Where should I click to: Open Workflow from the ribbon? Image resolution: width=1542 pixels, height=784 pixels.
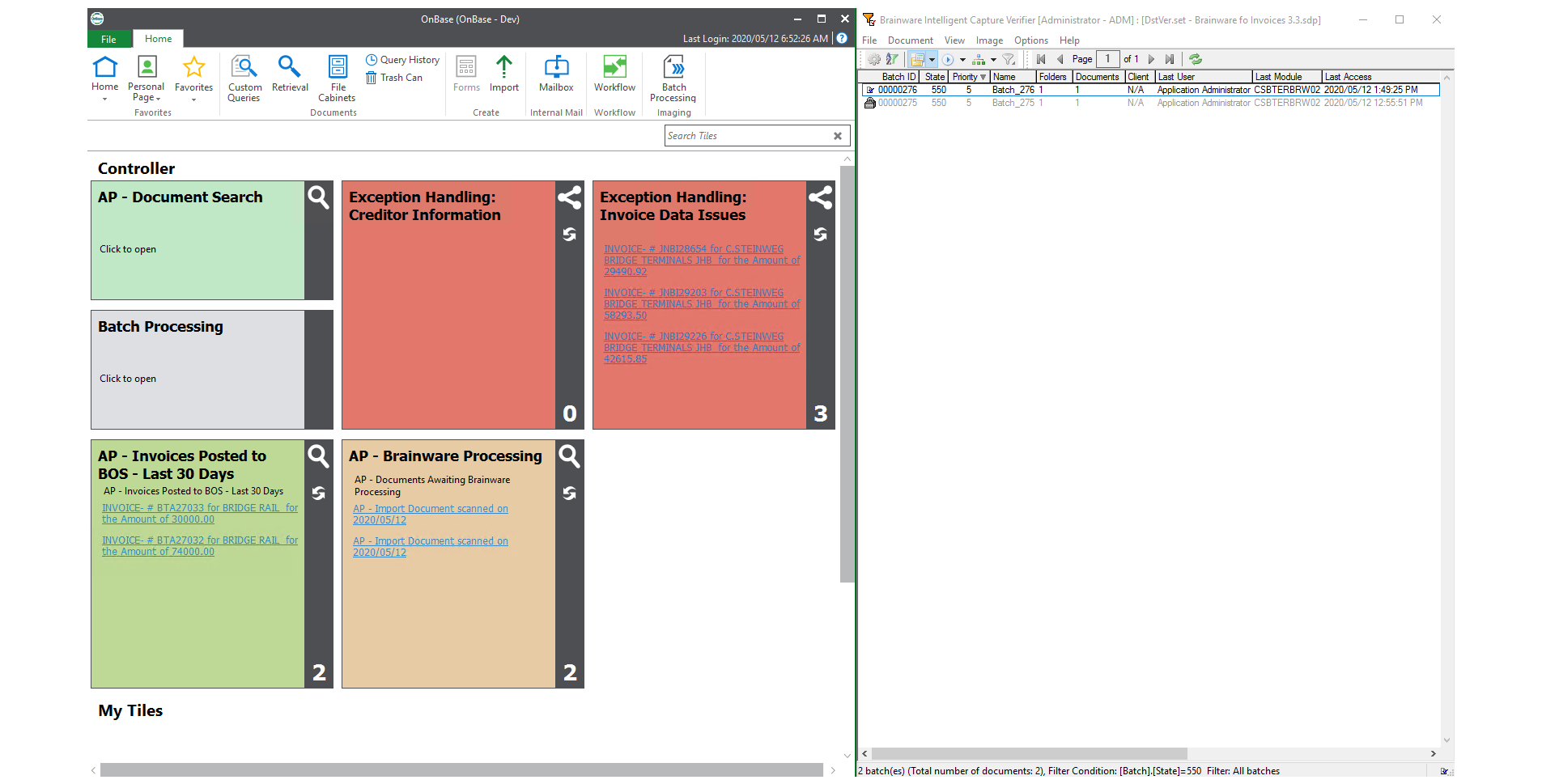[615, 74]
